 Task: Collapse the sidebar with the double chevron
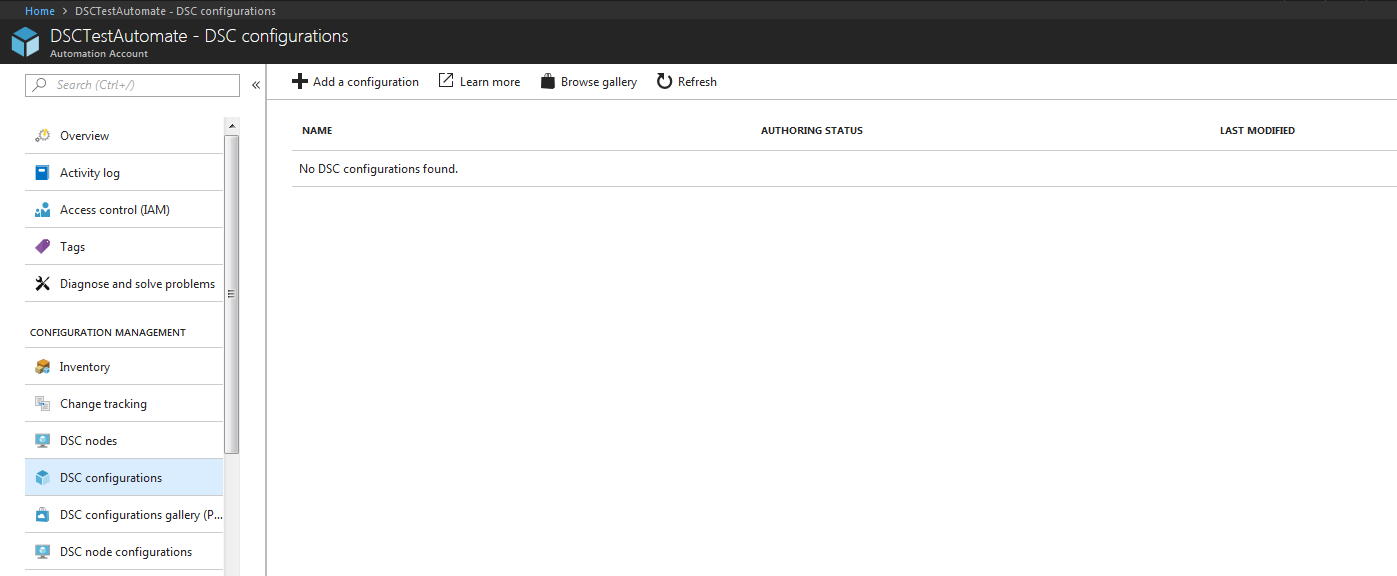tap(256, 85)
